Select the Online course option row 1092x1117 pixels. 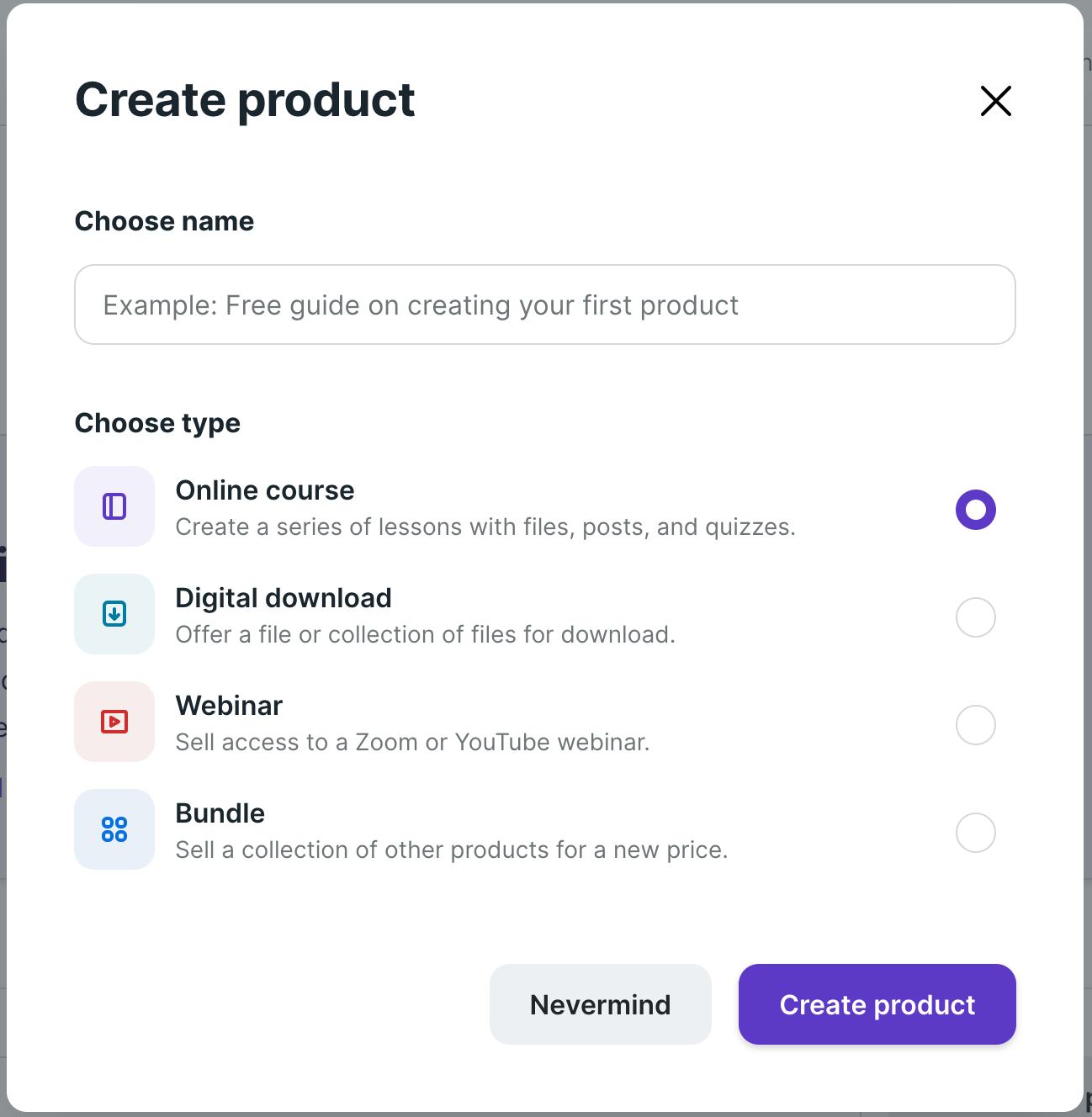point(505,506)
